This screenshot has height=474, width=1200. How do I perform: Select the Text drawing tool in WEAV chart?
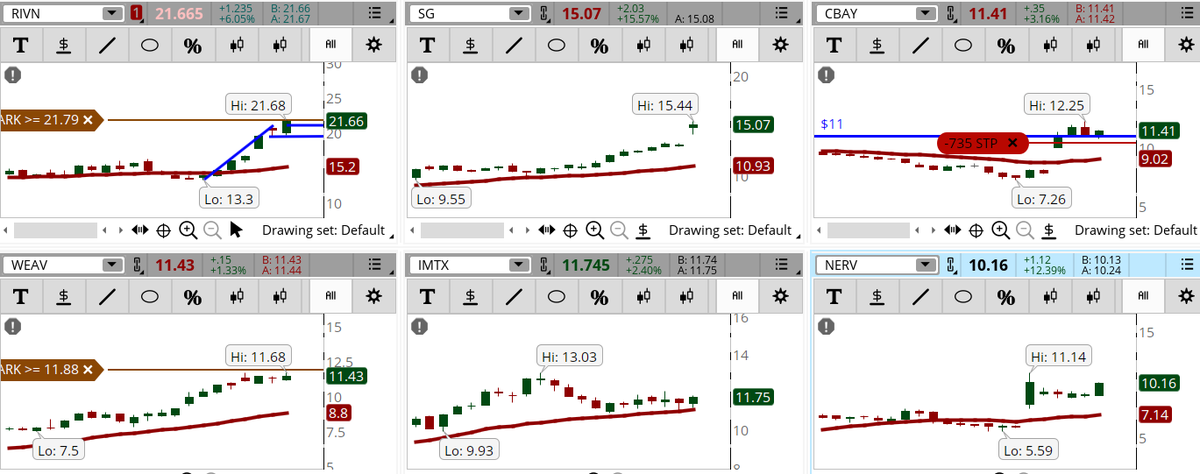click(x=21, y=297)
